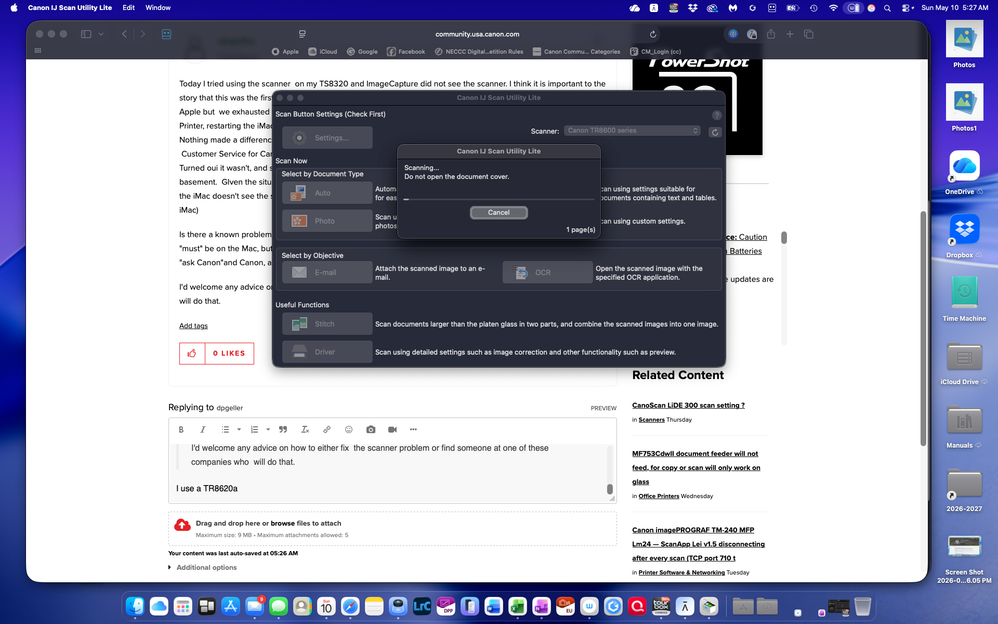The image size is (998, 624).
Task: Open the Edit menu in menu bar
Action: coord(129,8)
